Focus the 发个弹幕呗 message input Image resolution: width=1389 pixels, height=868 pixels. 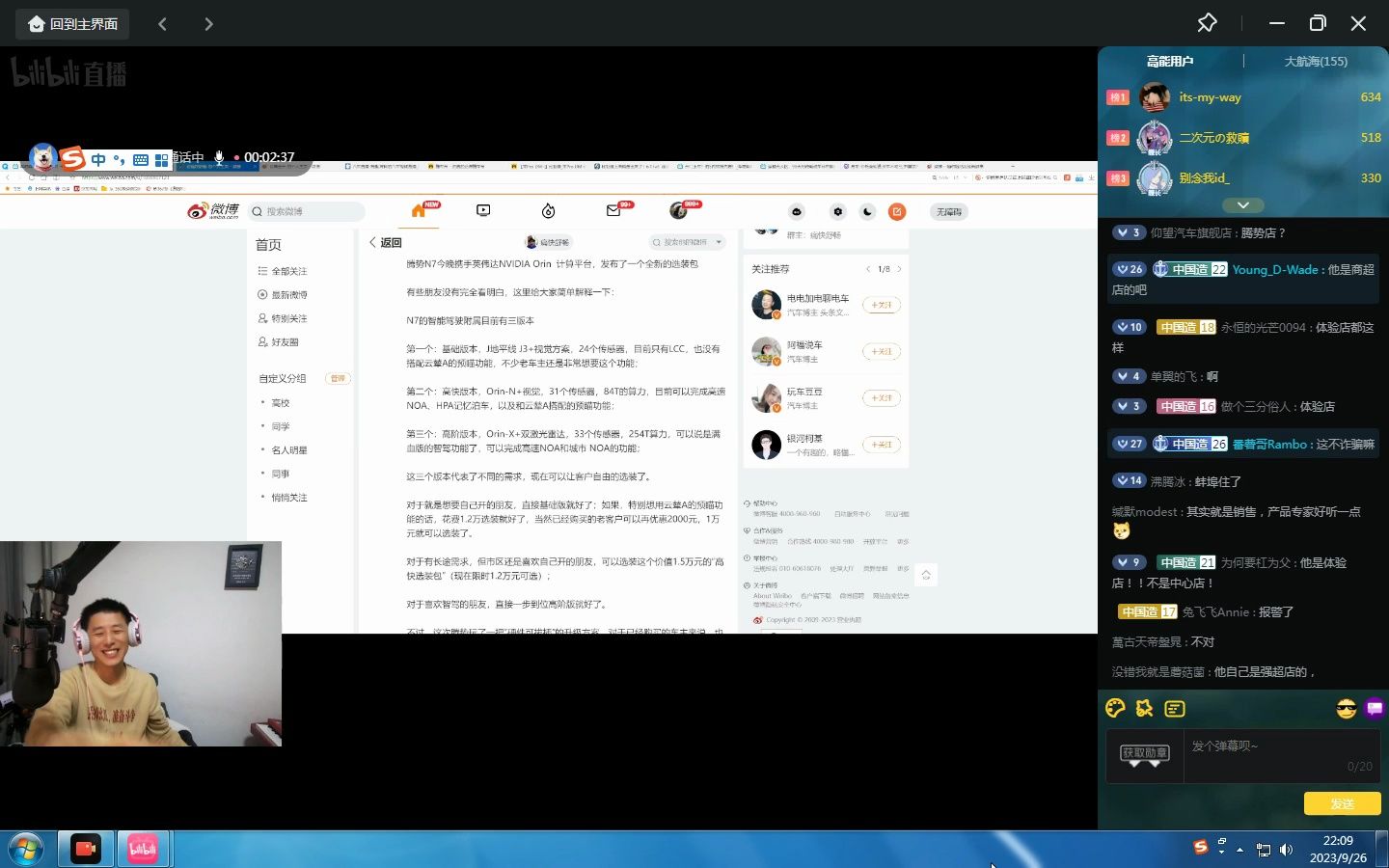coord(1281,755)
